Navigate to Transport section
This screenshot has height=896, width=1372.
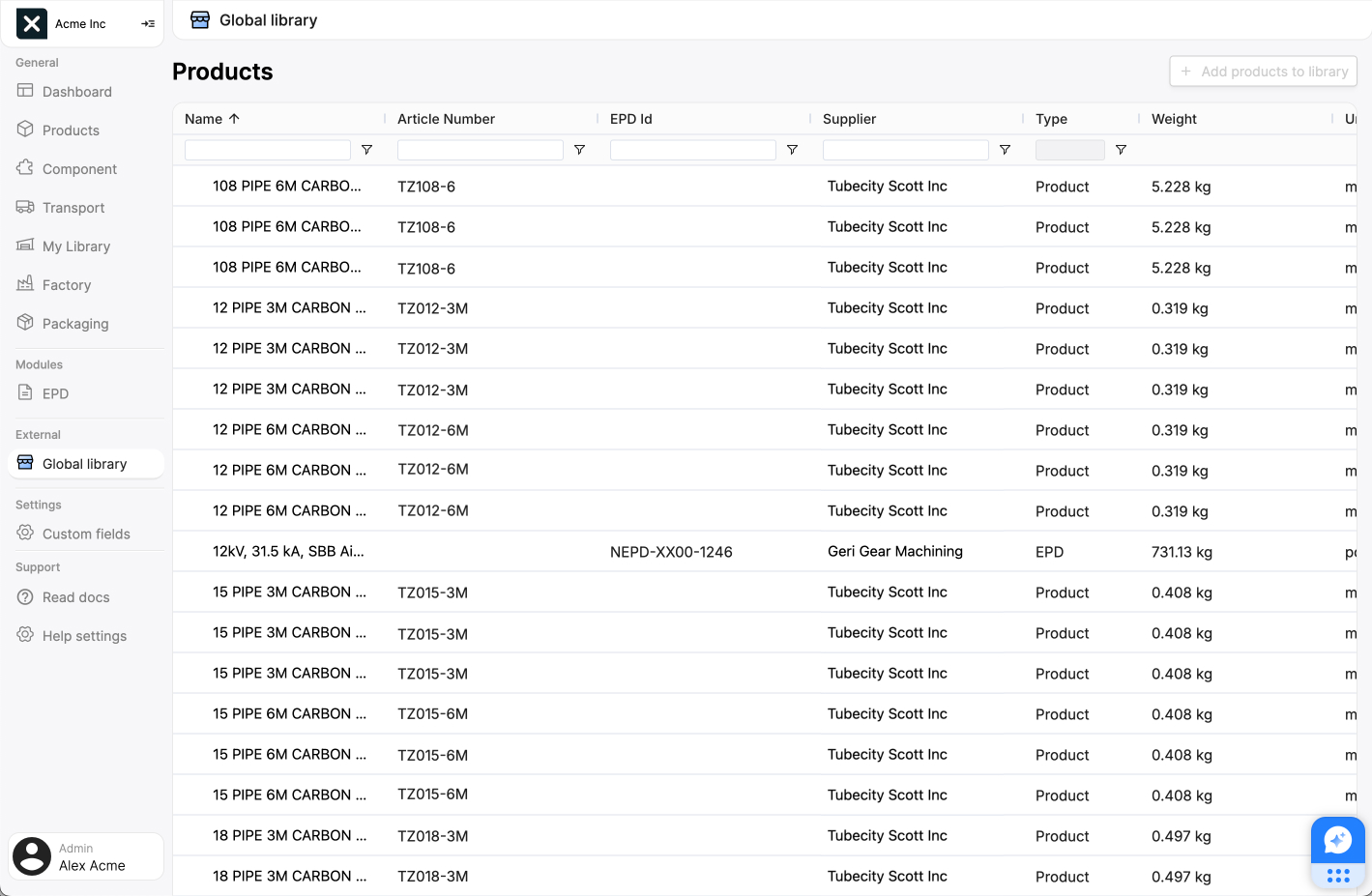pyautogui.click(x=73, y=208)
